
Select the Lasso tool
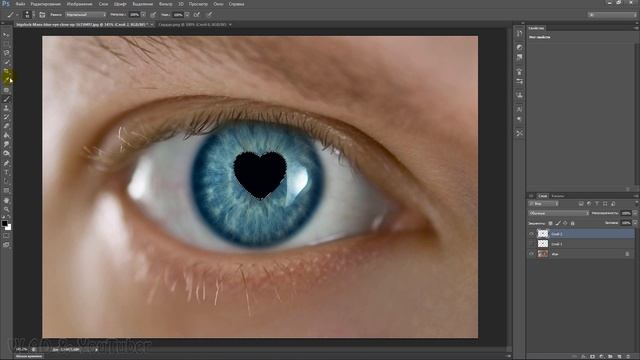click(x=6, y=53)
